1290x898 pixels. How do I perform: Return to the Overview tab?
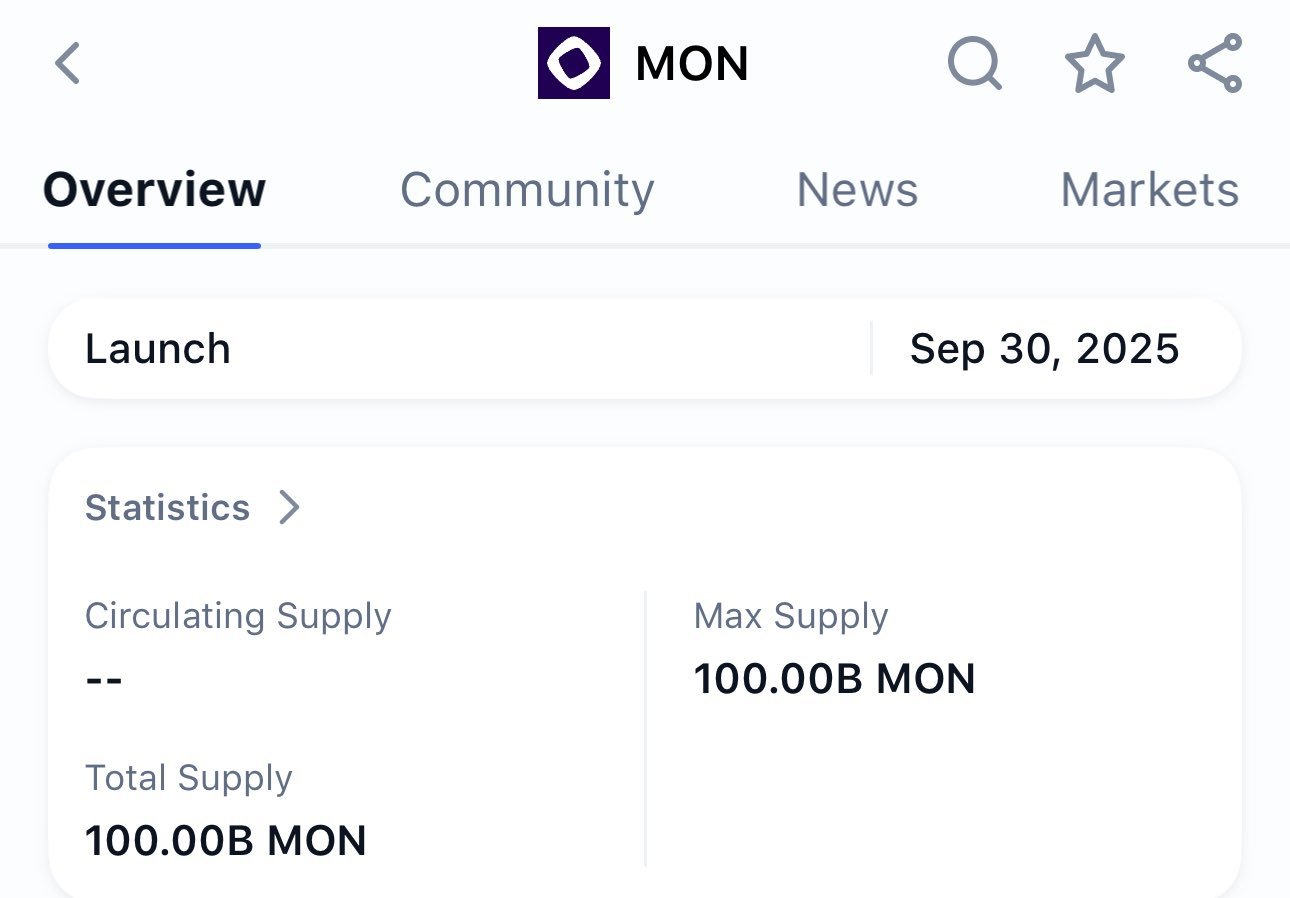click(x=154, y=189)
